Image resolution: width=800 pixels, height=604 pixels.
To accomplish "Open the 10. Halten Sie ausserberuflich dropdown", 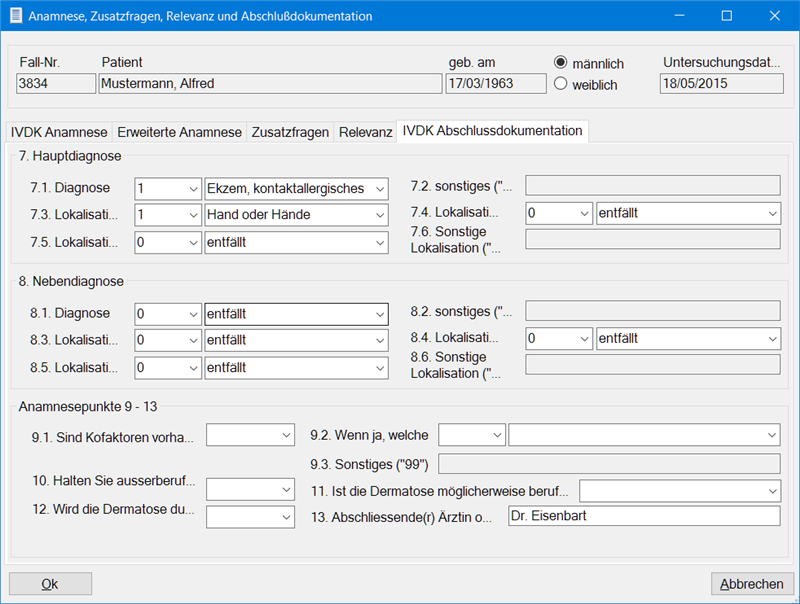I will pos(285,489).
